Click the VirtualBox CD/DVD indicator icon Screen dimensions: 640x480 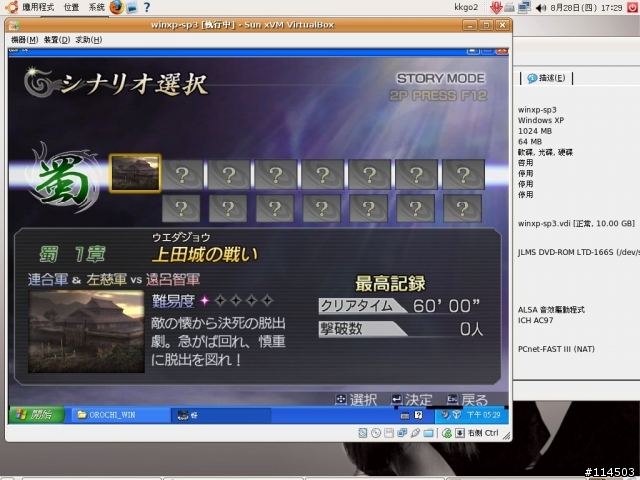click(376, 433)
